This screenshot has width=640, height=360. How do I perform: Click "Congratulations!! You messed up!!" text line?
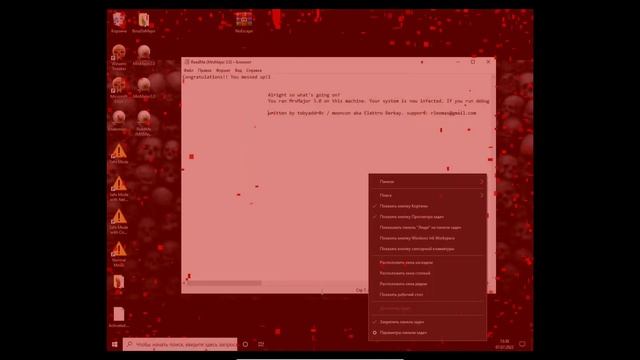tap(227, 77)
